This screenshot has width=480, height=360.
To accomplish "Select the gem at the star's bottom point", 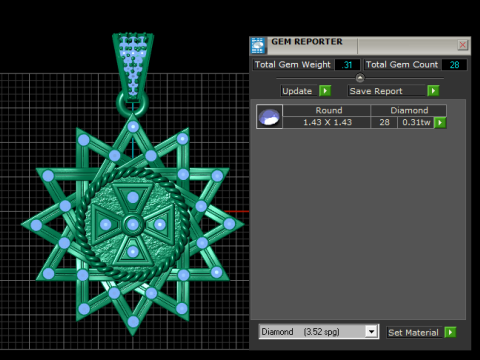I will click(133, 322).
